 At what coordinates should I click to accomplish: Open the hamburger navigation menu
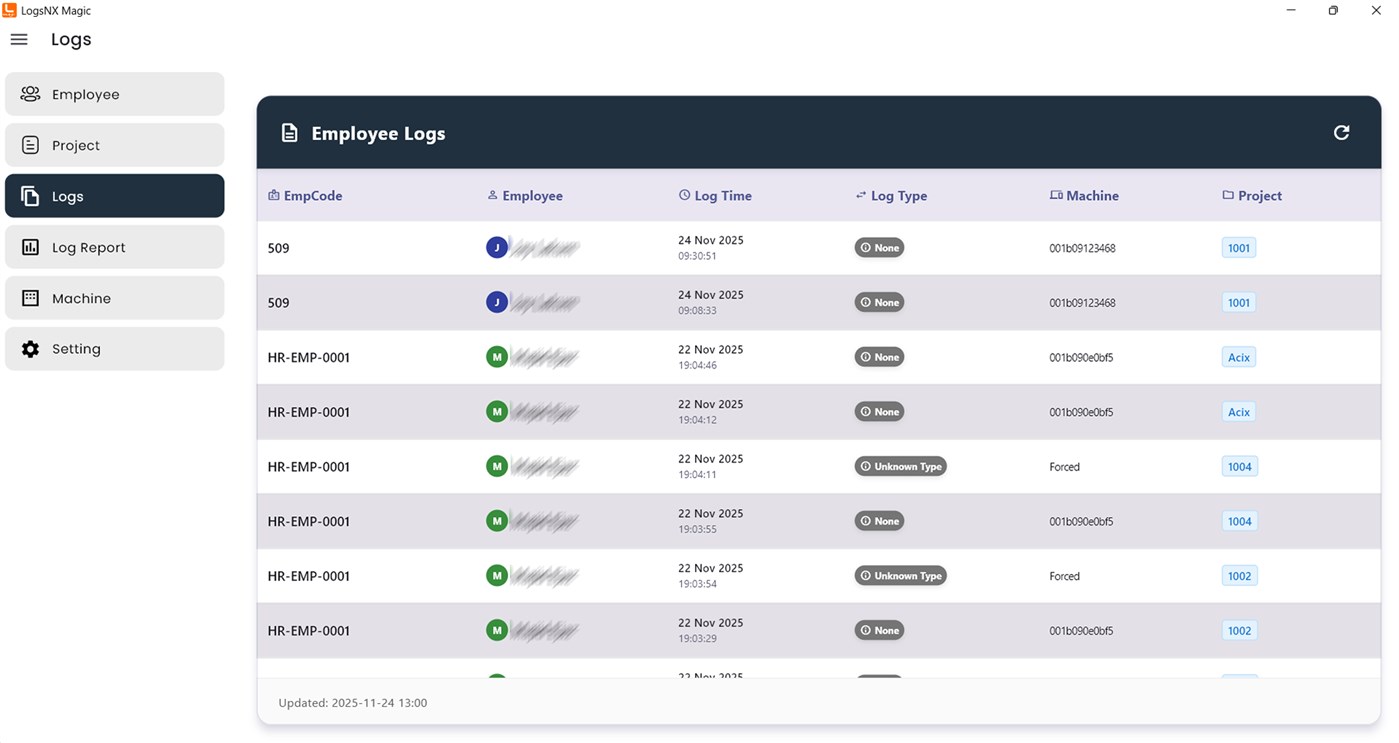pos(19,40)
